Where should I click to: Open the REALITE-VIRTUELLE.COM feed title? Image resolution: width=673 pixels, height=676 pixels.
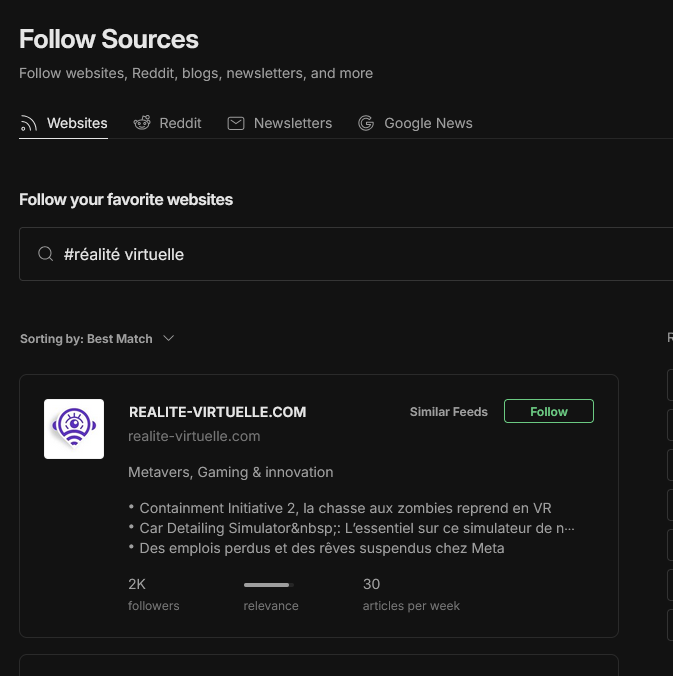[218, 412]
